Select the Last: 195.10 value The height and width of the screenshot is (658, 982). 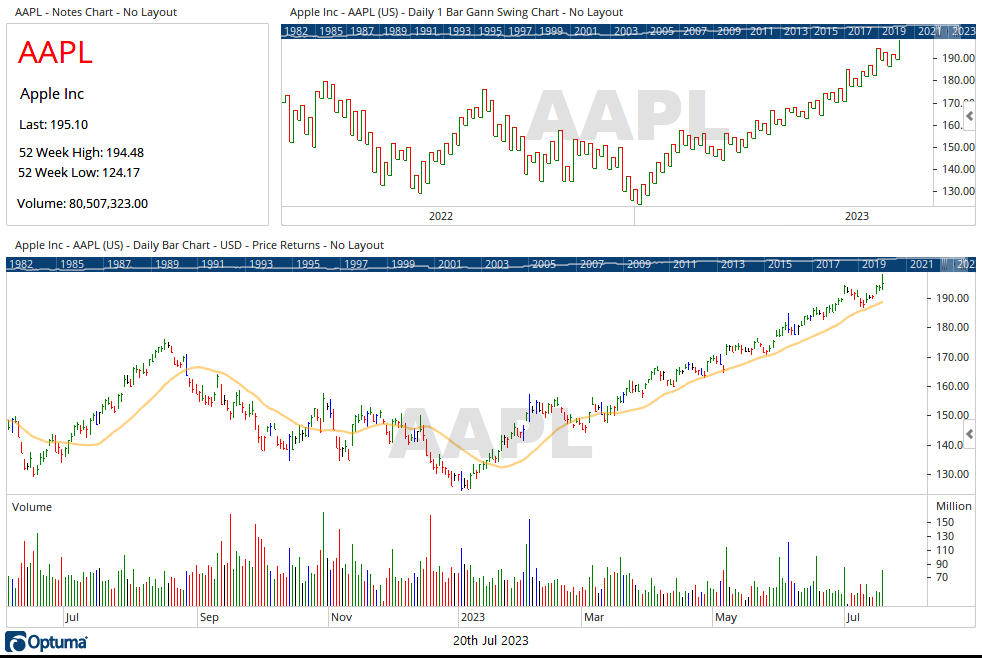(x=54, y=125)
